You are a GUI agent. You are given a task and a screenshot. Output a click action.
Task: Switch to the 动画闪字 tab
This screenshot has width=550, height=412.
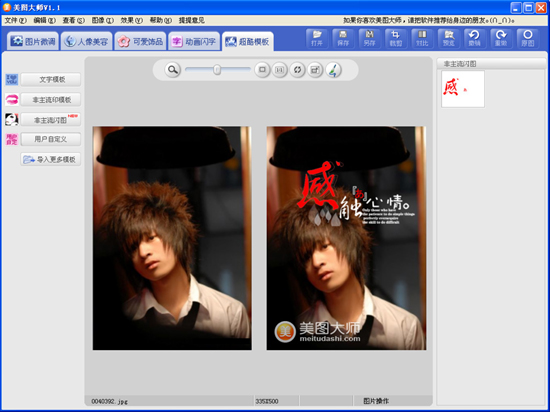[194, 41]
